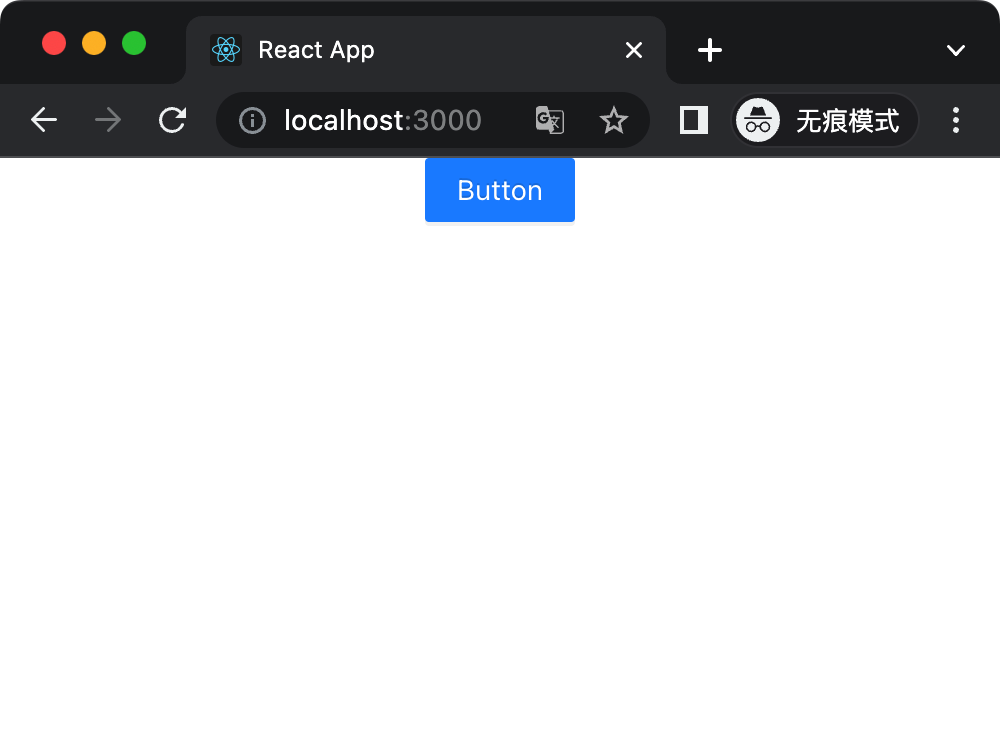This screenshot has height=750, width=1000.
Task: Close the window with red button
Action: pyautogui.click(x=54, y=43)
